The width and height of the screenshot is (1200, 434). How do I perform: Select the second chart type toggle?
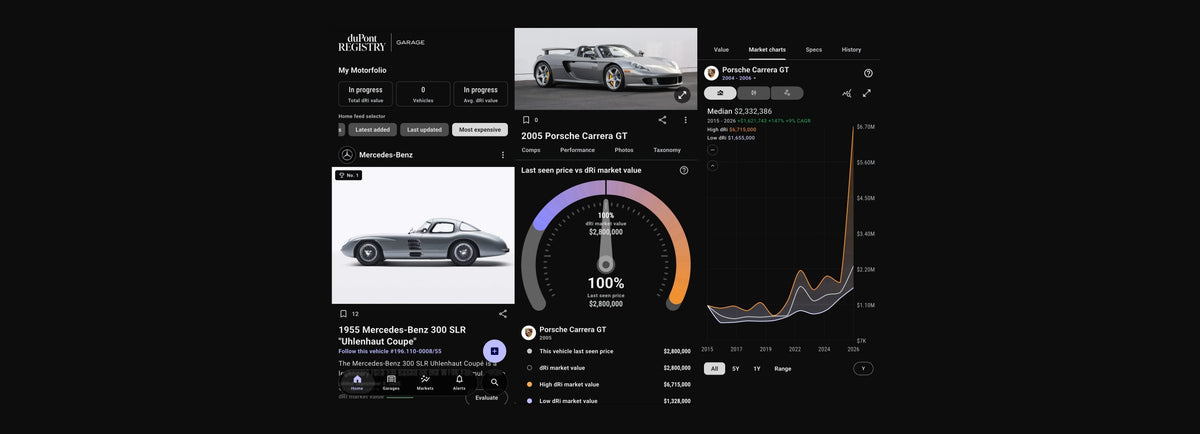point(754,93)
